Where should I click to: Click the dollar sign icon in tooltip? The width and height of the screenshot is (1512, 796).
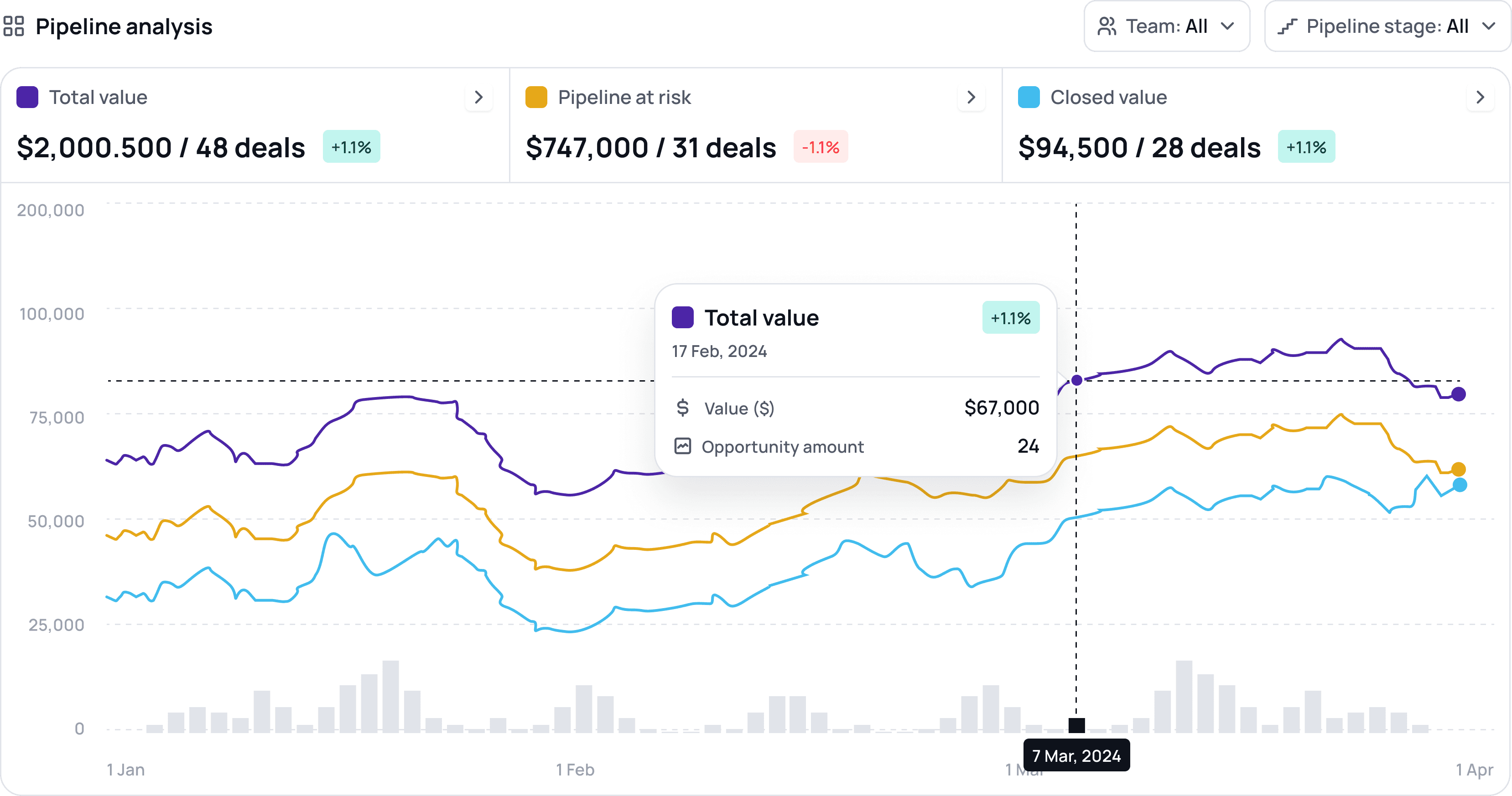[x=682, y=408]
